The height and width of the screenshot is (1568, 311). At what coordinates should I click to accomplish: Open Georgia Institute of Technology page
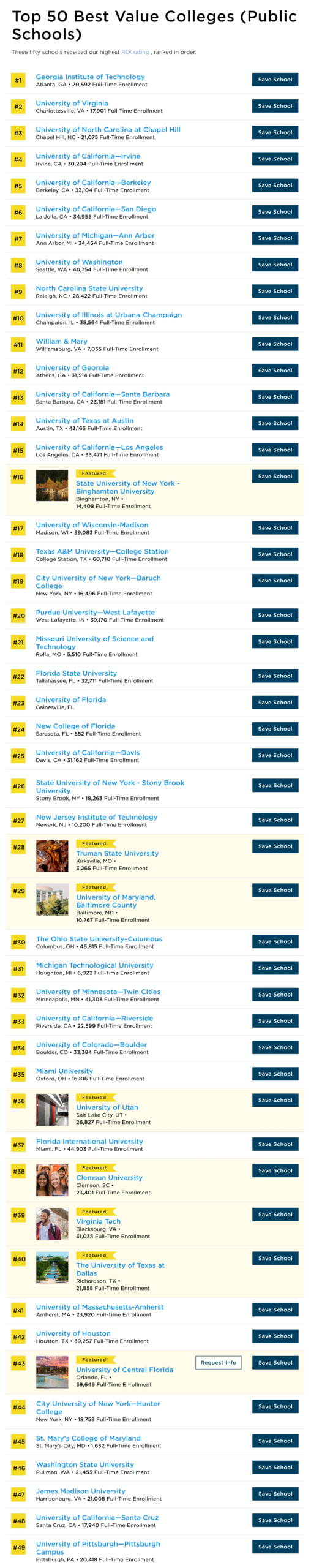[x=90, y=77]
